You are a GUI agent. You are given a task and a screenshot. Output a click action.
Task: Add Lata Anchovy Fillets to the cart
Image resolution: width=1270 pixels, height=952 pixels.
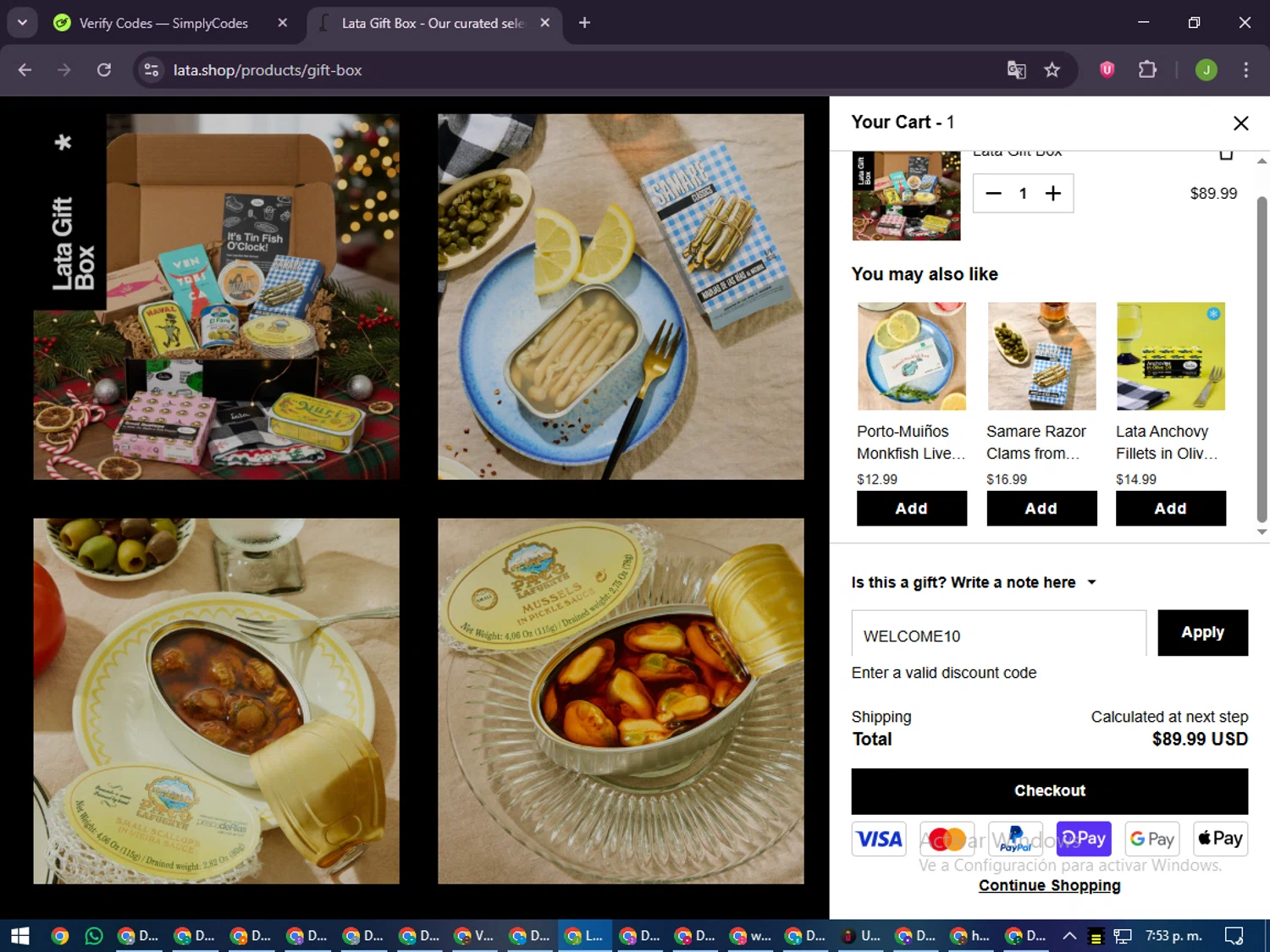[x=1171, y=509]
